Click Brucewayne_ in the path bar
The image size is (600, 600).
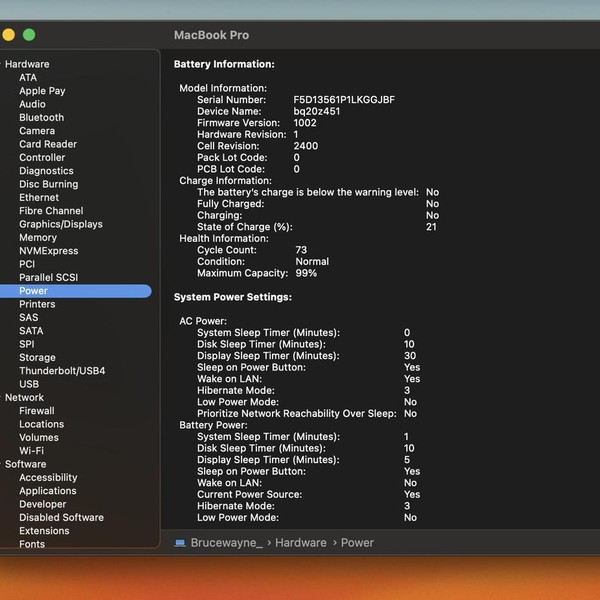[x=226, y=543]
